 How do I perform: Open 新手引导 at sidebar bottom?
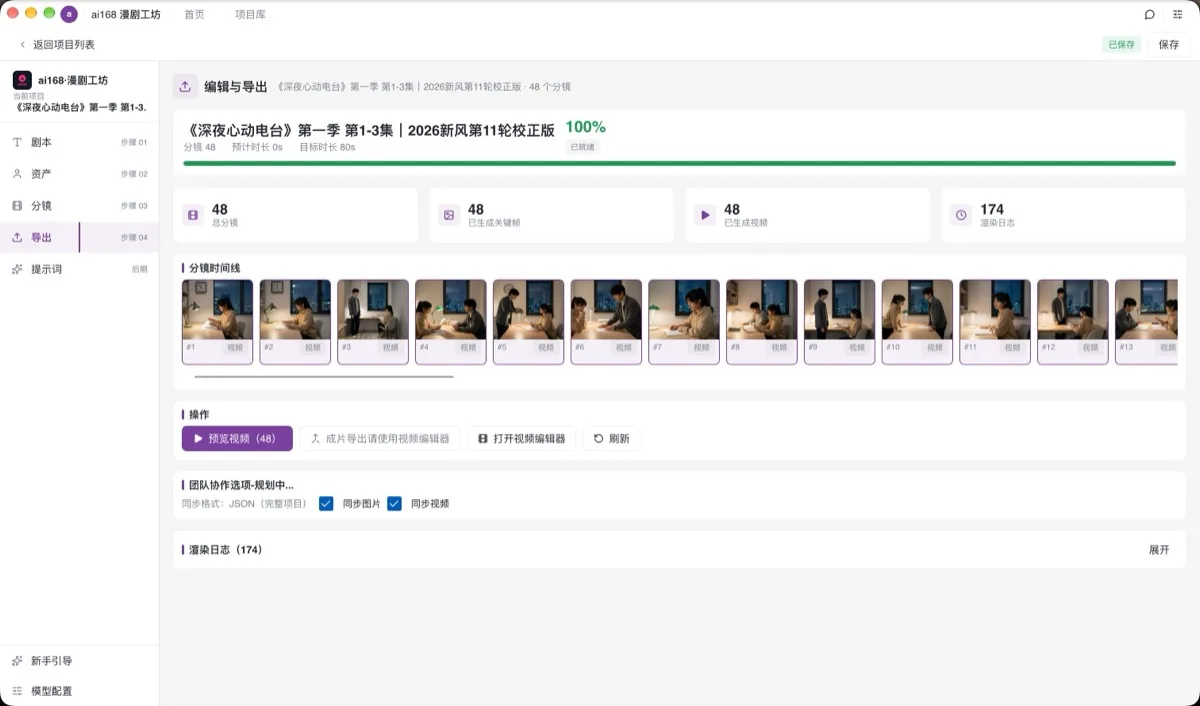79,661
